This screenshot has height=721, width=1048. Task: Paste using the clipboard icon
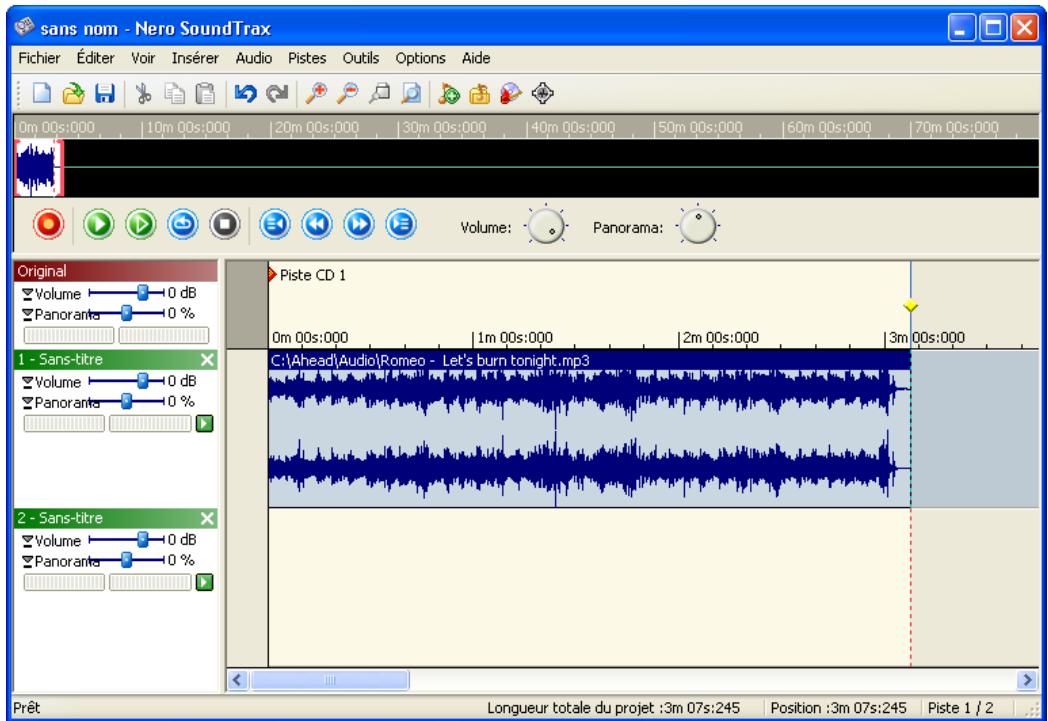[x=205, y=94]
